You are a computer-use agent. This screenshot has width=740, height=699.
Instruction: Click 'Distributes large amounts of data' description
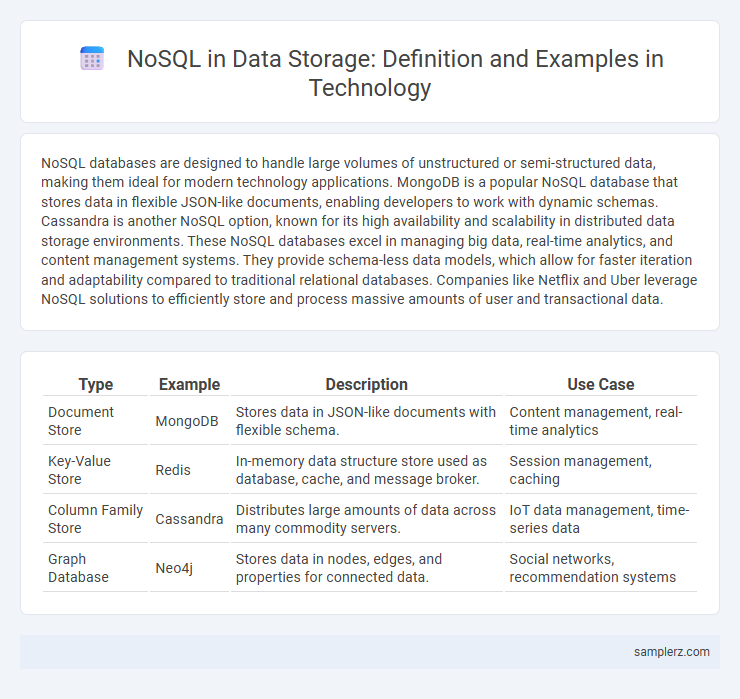367,519
